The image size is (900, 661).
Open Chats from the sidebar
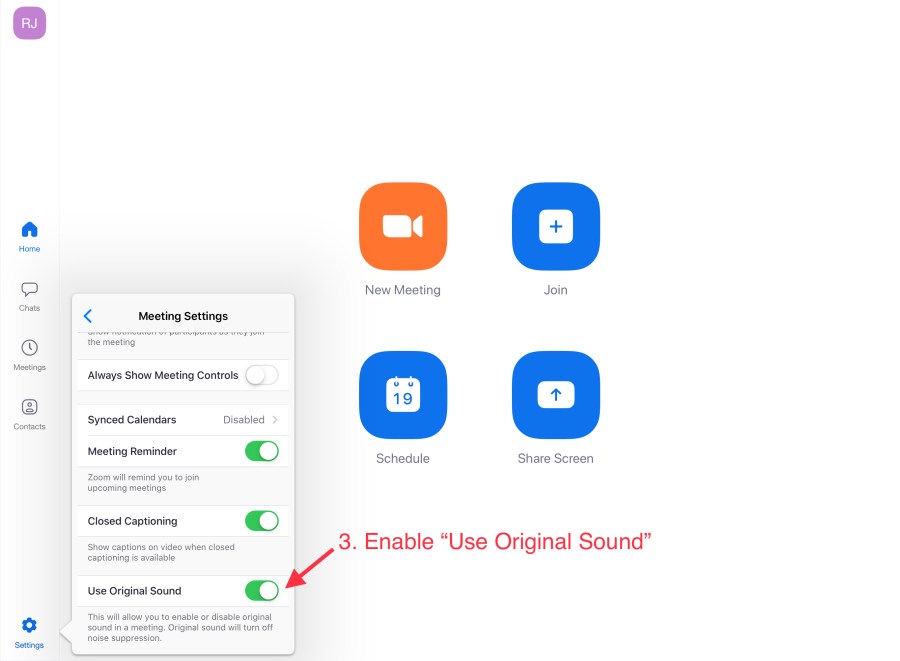[29, 295]
